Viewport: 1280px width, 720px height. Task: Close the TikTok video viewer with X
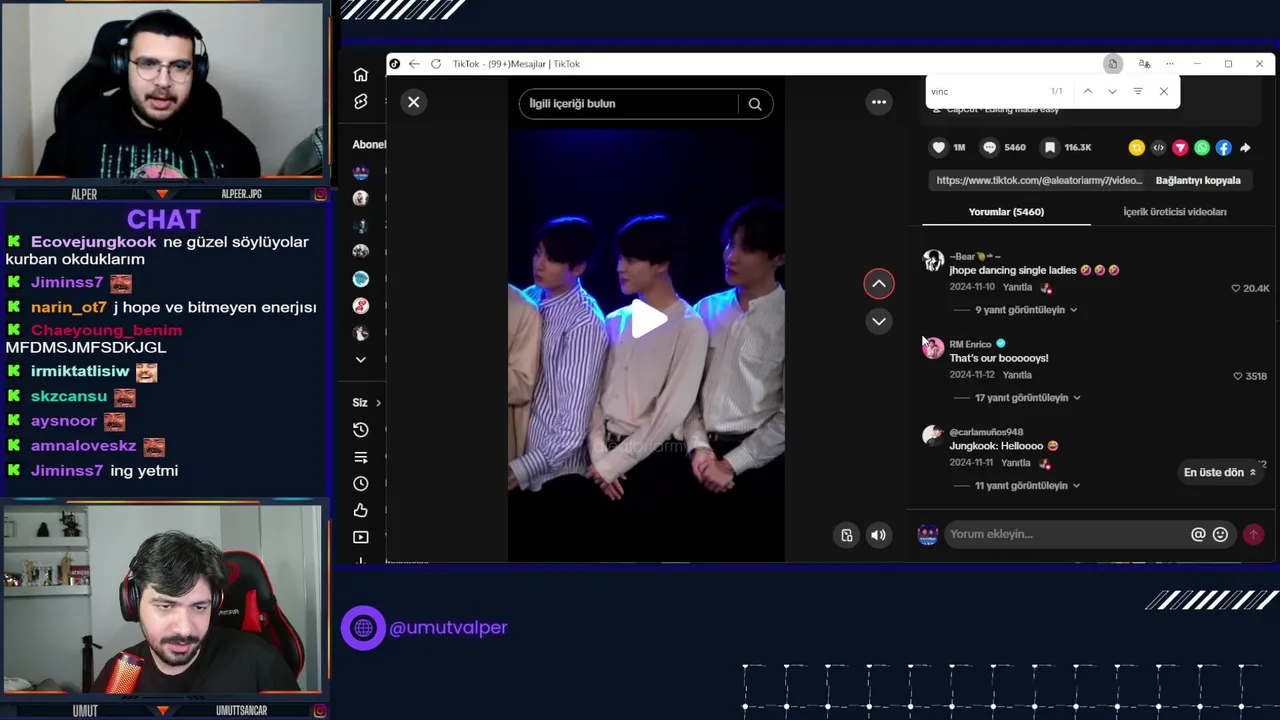(x=413, y=102)
